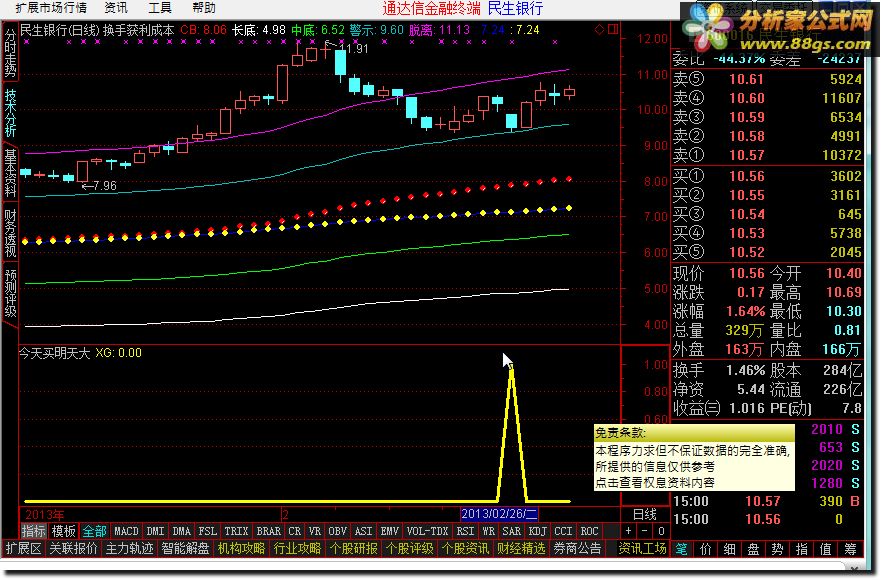Select the 指标 tab
The width and height of the screenshot is (882, 580).
pos(33,531)
